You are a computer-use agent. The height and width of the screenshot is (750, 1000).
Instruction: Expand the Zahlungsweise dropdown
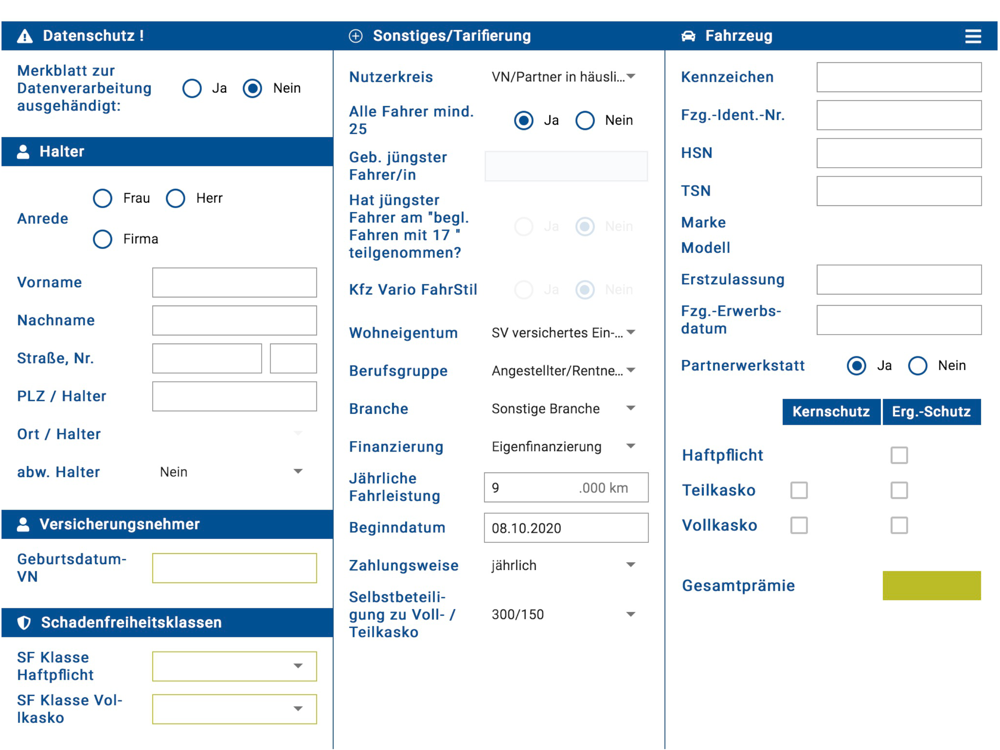(x=564, y=566)
